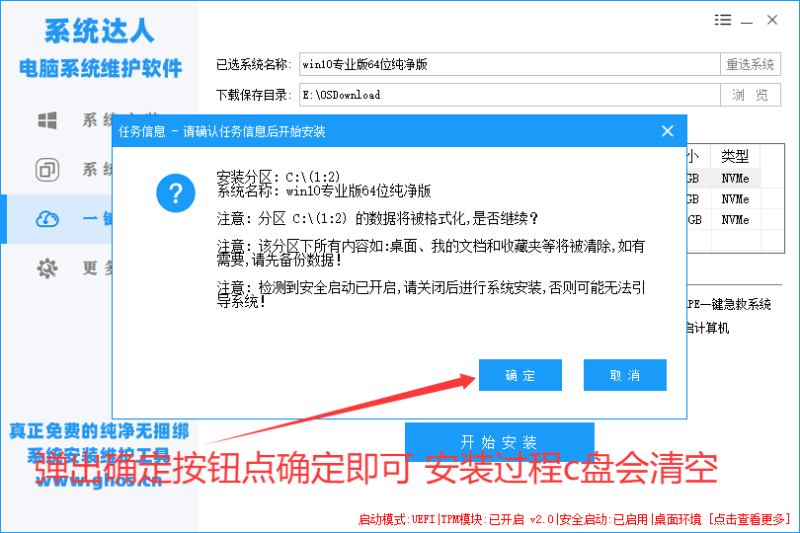
Task: Click the 类型 column header
Action: [x=735, y=156]
